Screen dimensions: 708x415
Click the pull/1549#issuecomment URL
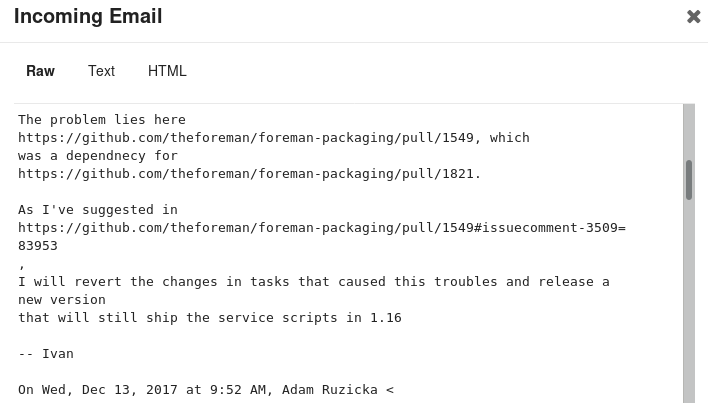point(321,228)
